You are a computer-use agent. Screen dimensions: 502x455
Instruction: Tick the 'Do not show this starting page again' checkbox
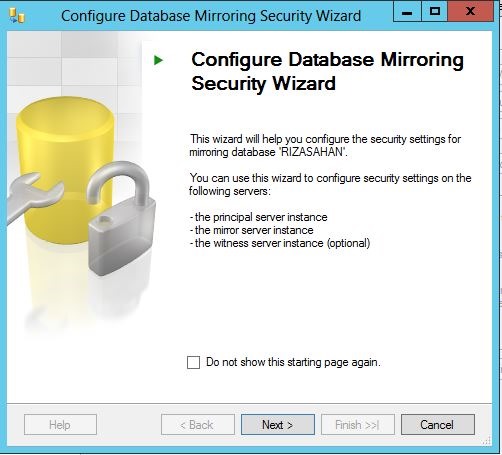pyautogui.click(x=193, y=362)
